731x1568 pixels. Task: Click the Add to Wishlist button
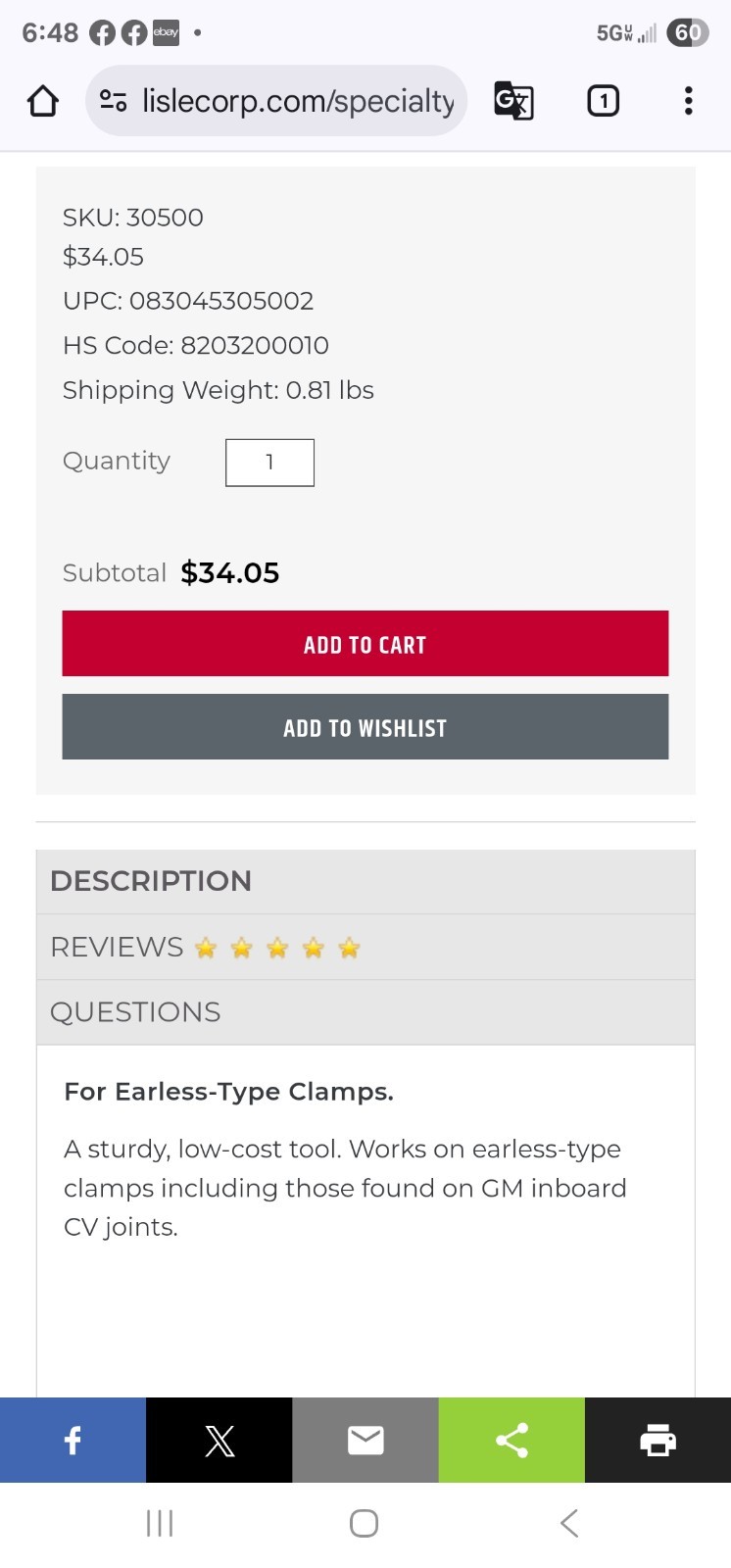pyautogui.click(x=365, y=727)
